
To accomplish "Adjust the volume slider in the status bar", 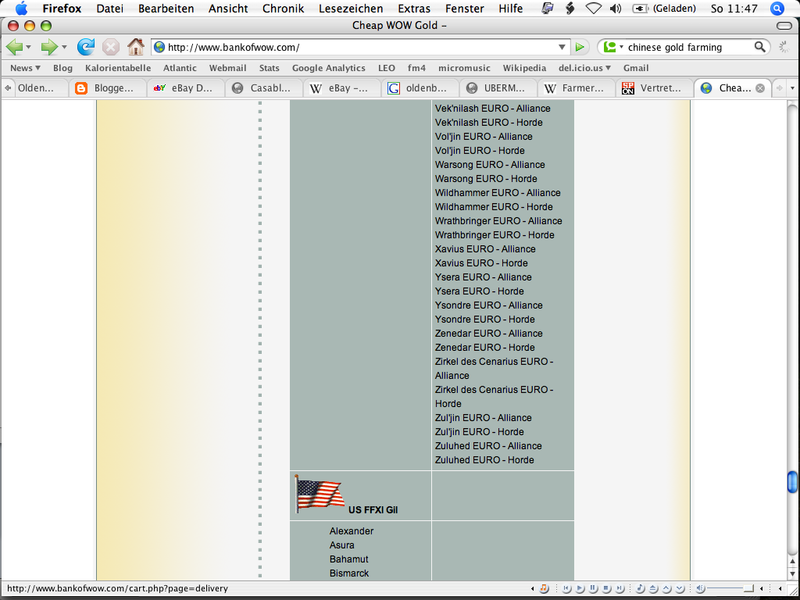I will tap(731, 589).
